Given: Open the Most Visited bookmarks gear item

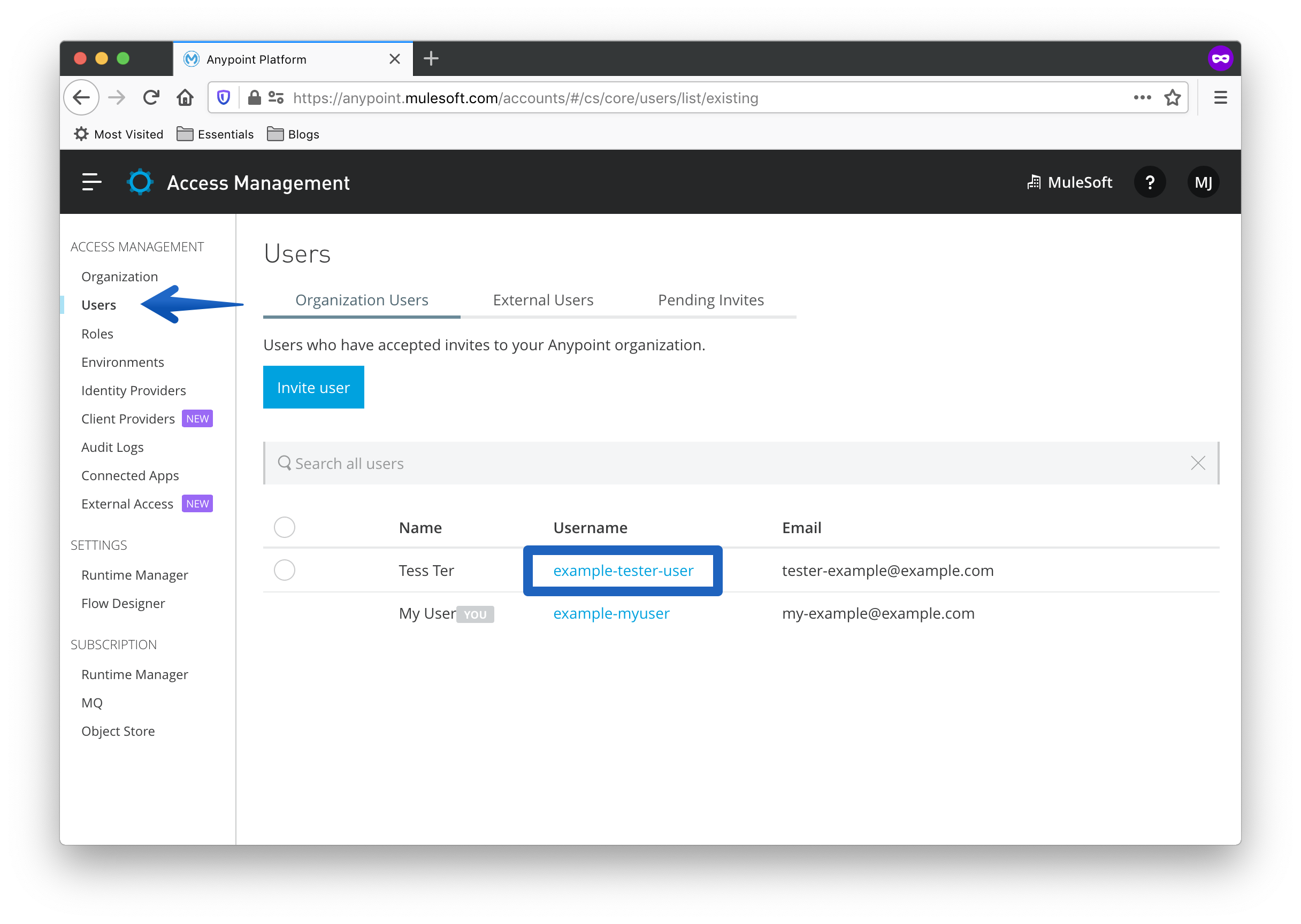Looking at the screenshot, I should [x=118, y=134].
